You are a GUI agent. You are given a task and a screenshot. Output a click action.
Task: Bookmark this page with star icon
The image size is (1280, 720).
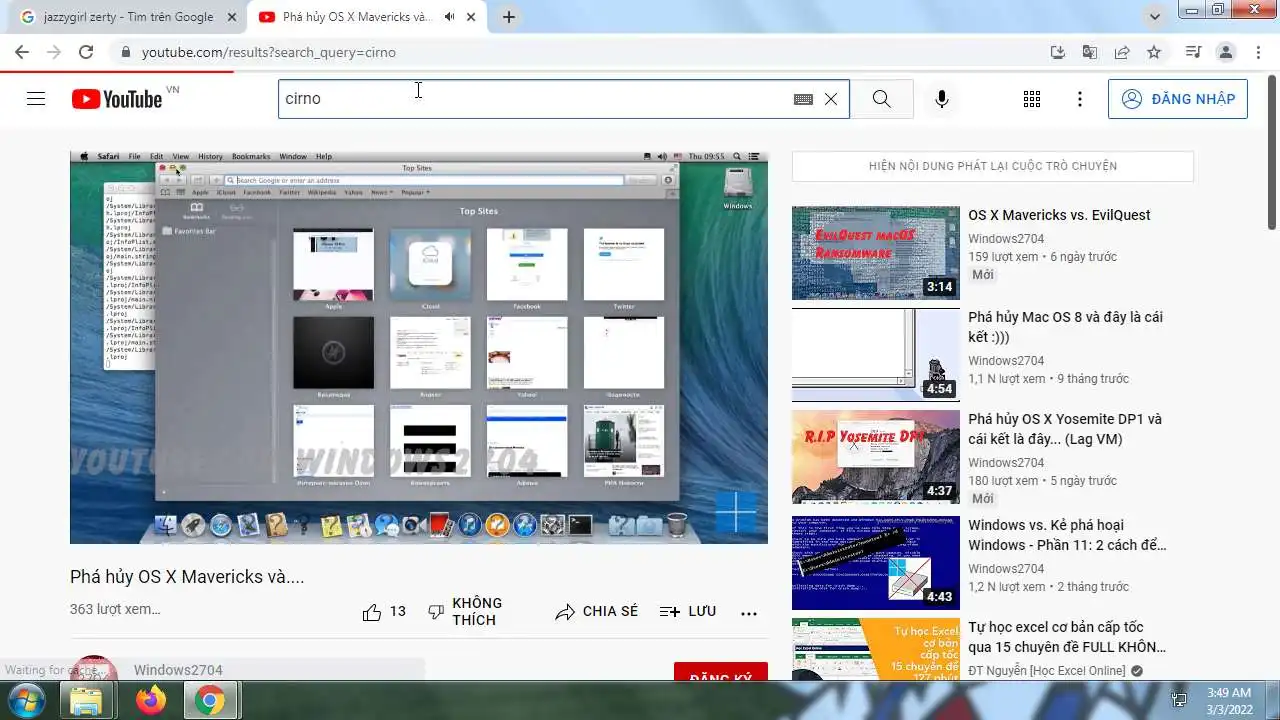tap(1154, 52)
